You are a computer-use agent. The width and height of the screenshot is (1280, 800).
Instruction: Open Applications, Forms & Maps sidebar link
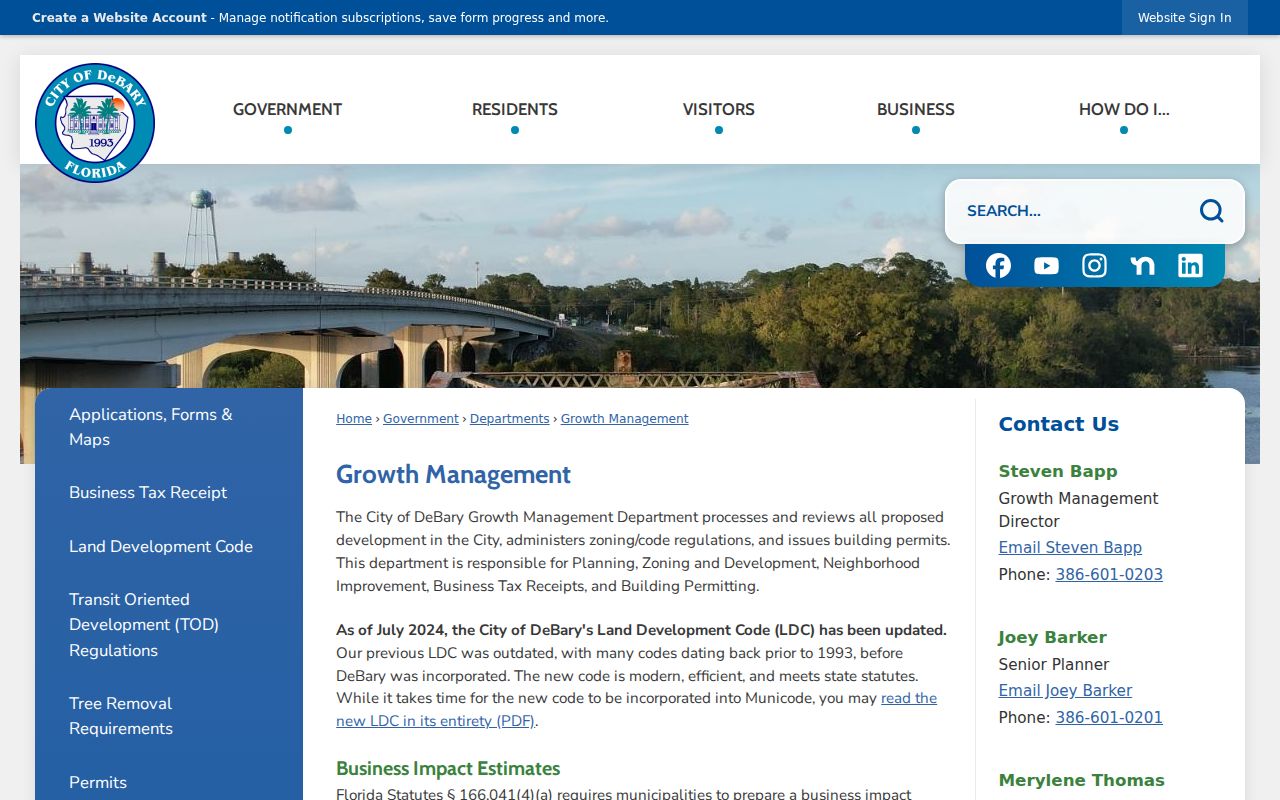pos(151,427)
